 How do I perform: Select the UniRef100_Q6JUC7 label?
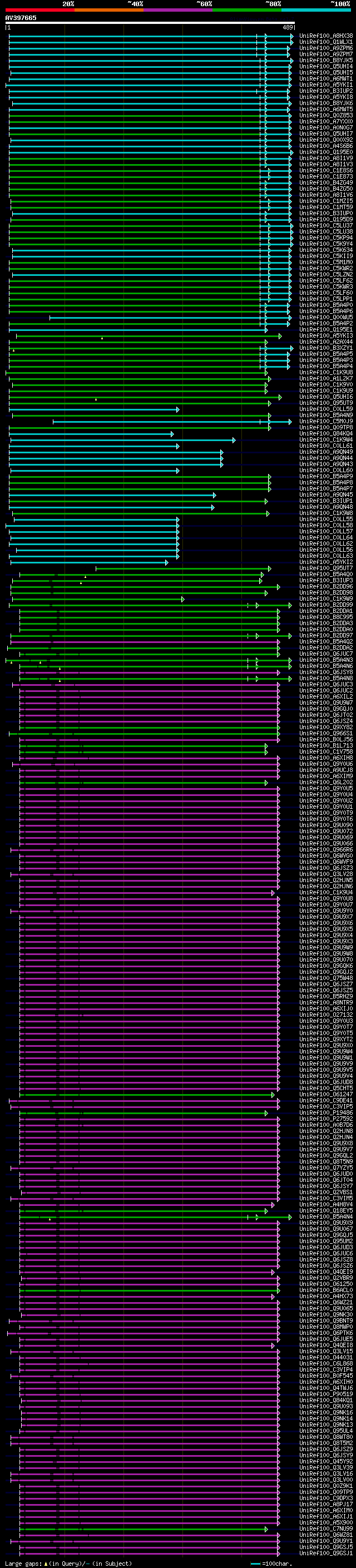tap(326, 654)
